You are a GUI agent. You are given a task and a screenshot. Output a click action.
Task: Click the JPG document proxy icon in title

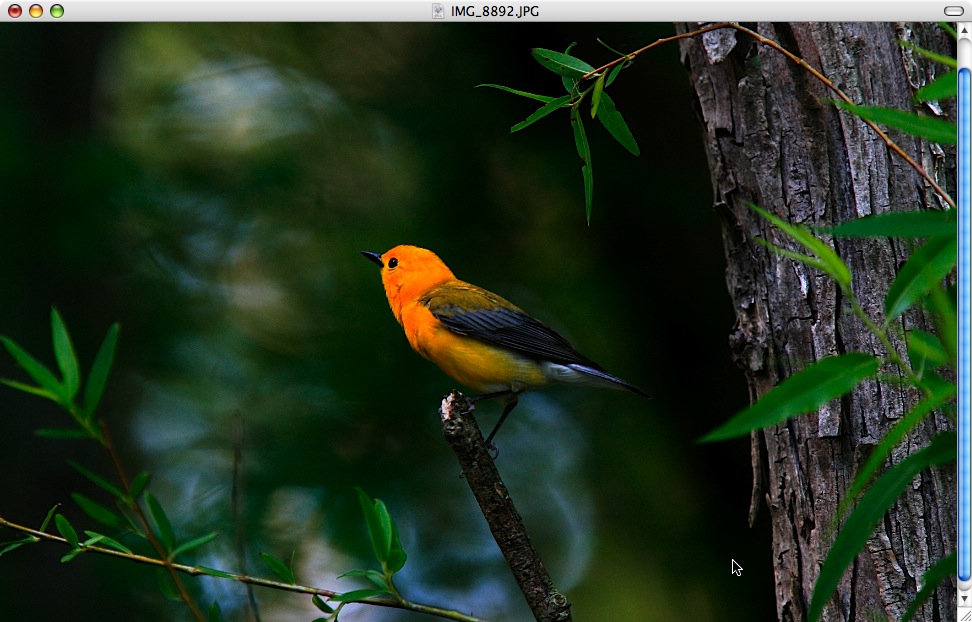point(438,11)
